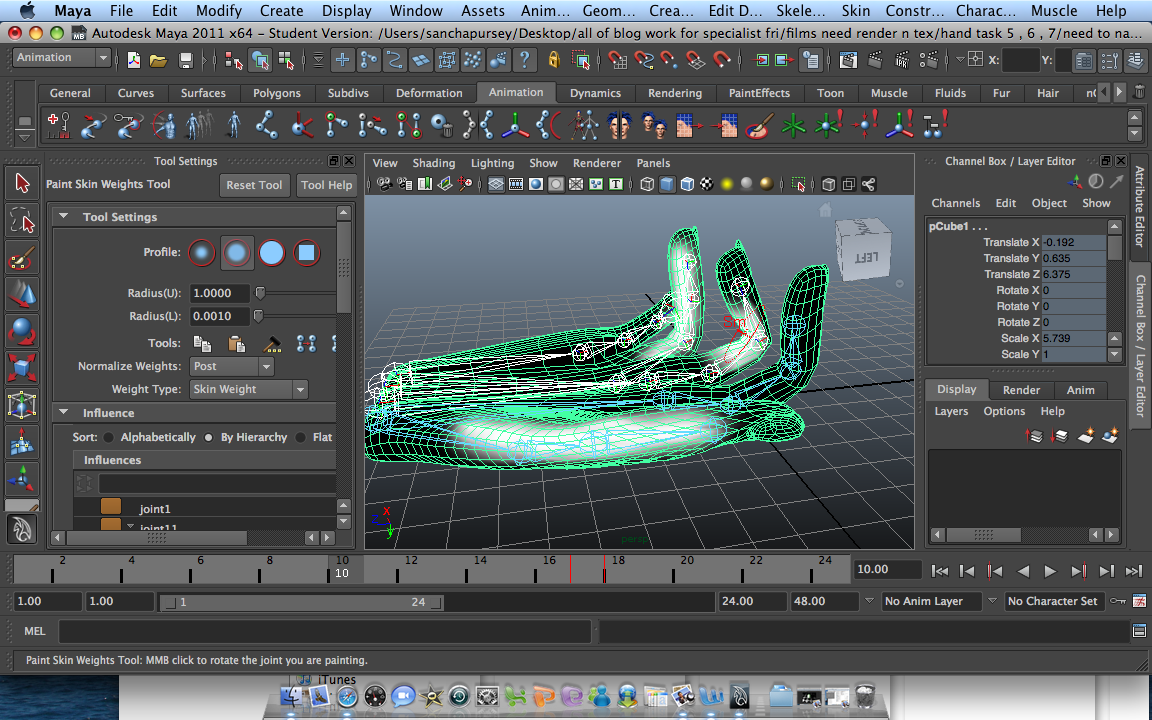
Task: Click the open scene folder icon
Action: 158,60
